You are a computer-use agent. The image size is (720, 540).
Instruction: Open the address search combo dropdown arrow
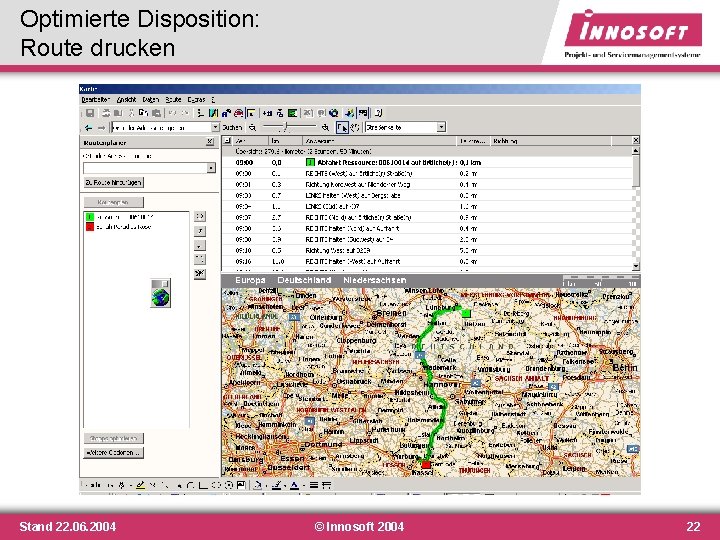(215, 127)
